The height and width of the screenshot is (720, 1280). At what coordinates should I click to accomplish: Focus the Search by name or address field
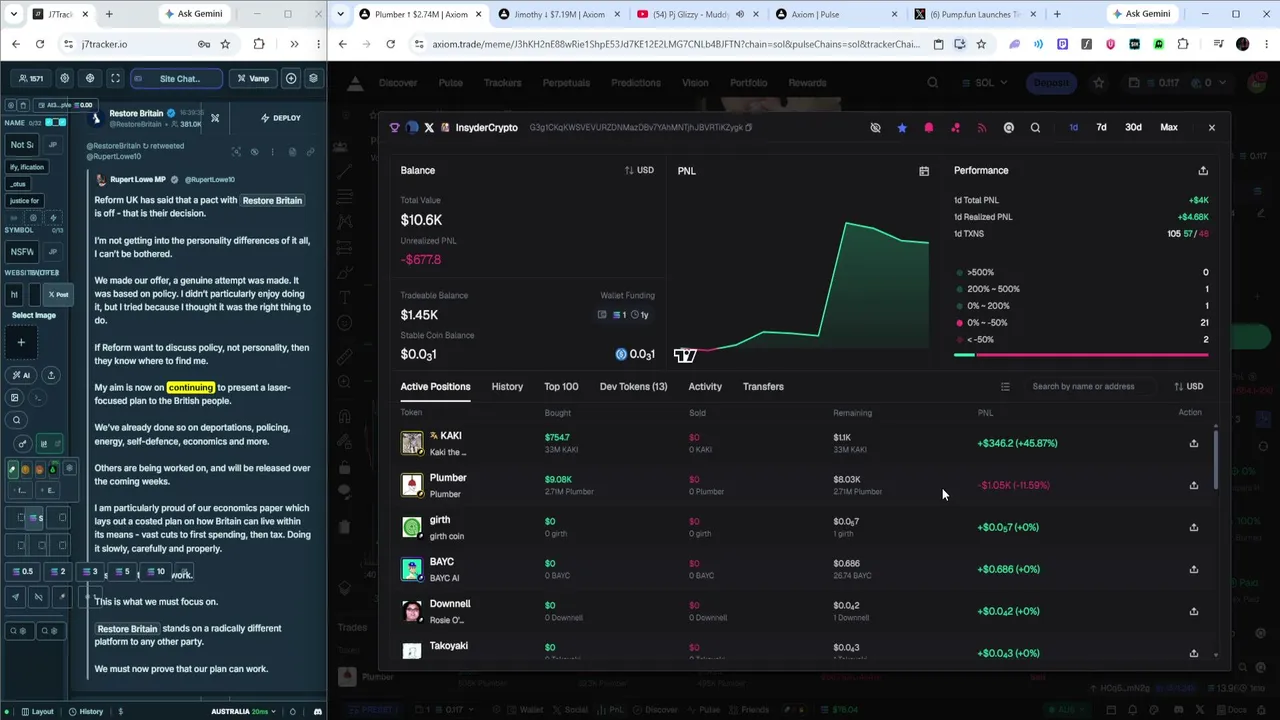pyautogui.click(x=1090, y=387)
